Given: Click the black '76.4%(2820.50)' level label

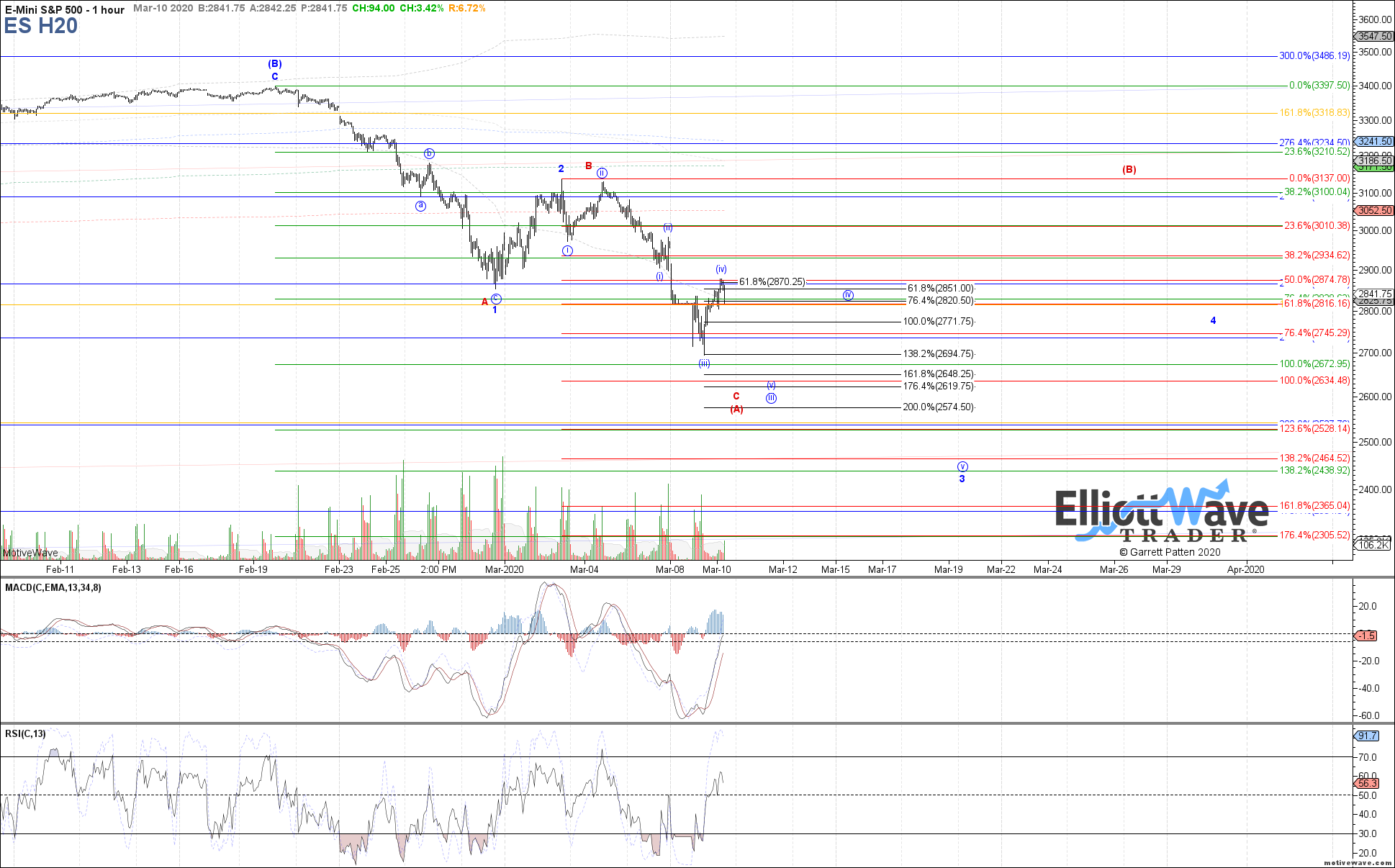Looking at the screenshot, I should pos(941,301).
